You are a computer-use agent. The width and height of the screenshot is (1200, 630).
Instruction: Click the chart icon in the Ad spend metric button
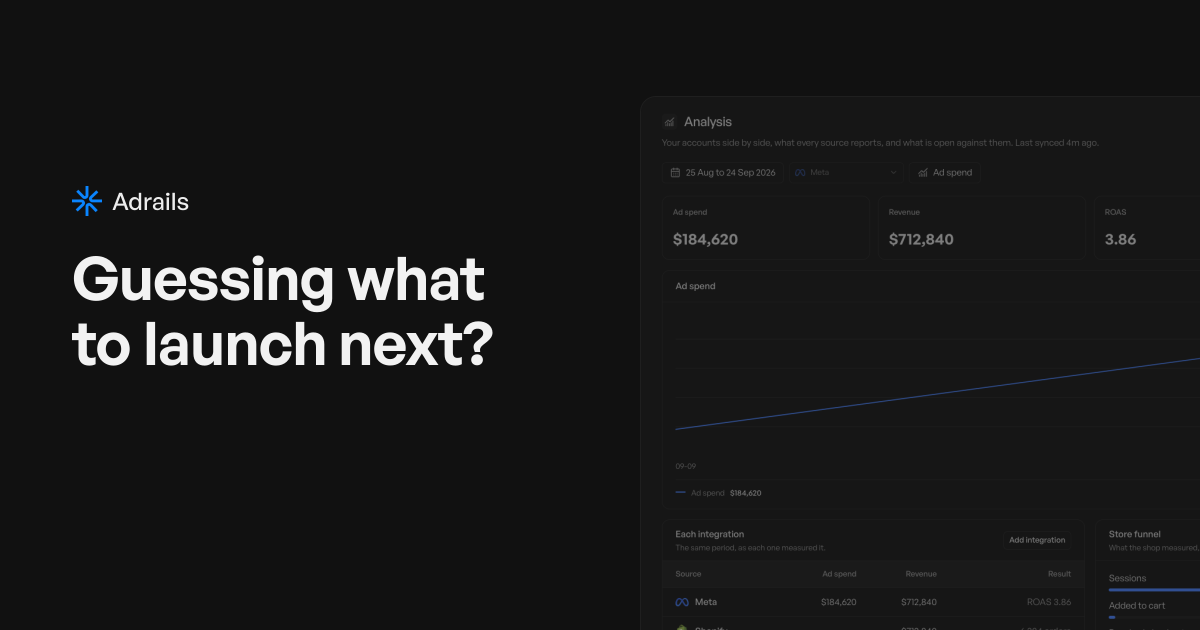[x=923, y=173]
